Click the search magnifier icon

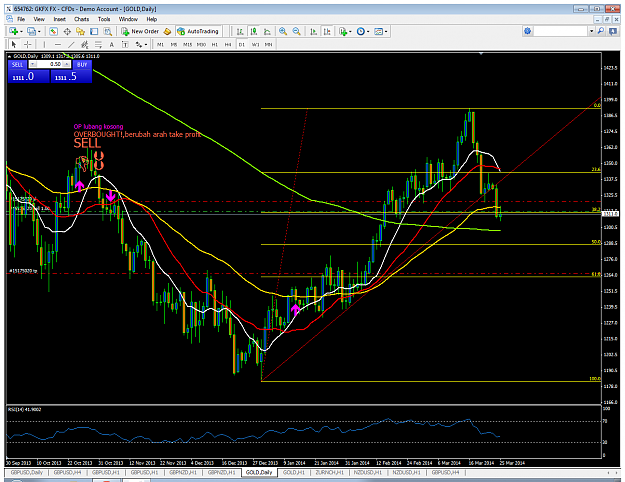(601, 31)
